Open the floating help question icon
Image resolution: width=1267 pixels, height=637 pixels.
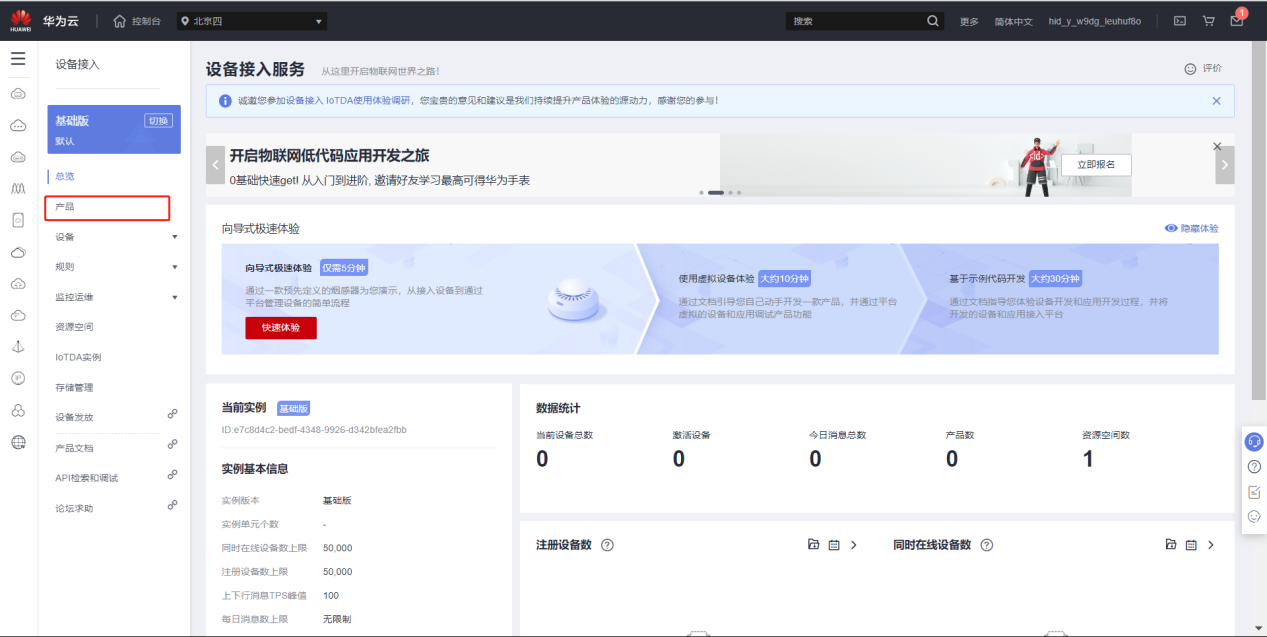point(1254,467)
